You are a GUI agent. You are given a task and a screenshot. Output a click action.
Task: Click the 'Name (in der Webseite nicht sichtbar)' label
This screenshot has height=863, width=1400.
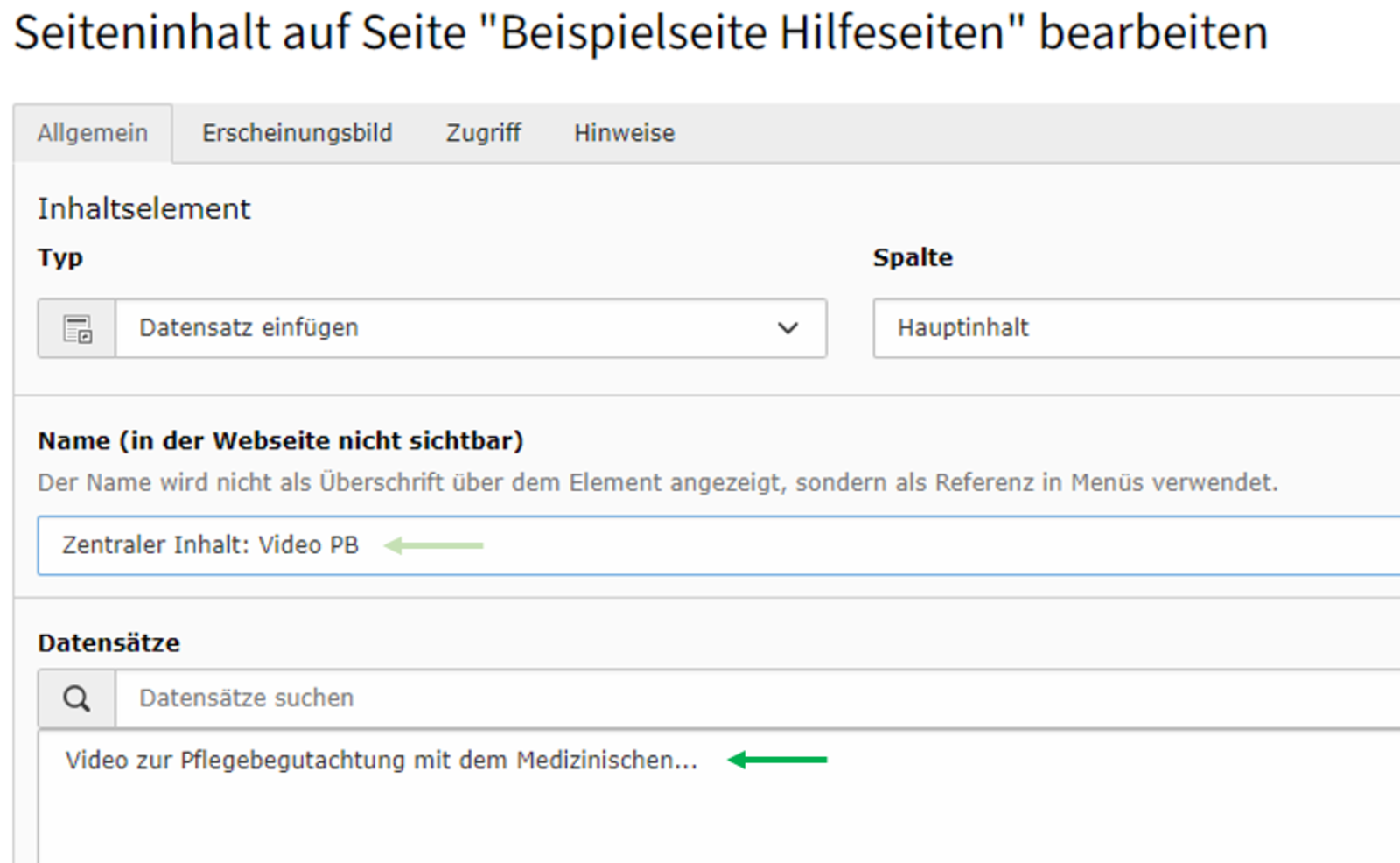point(280,440)
